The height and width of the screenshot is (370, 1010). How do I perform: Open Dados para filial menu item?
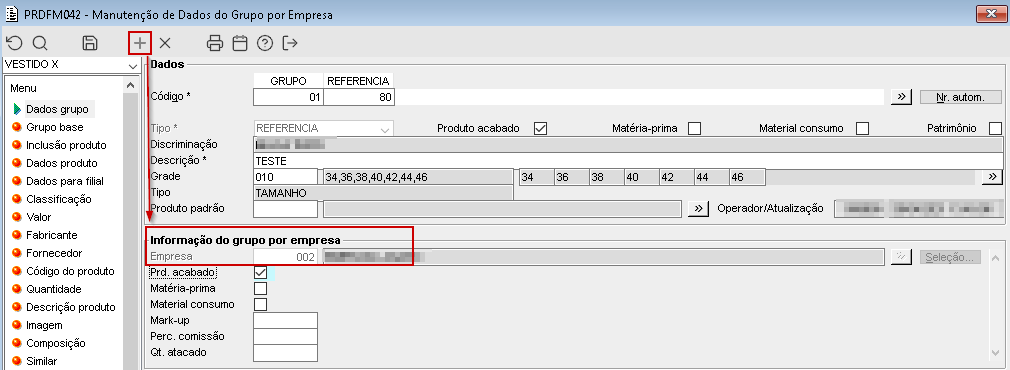tap(64, 181)
